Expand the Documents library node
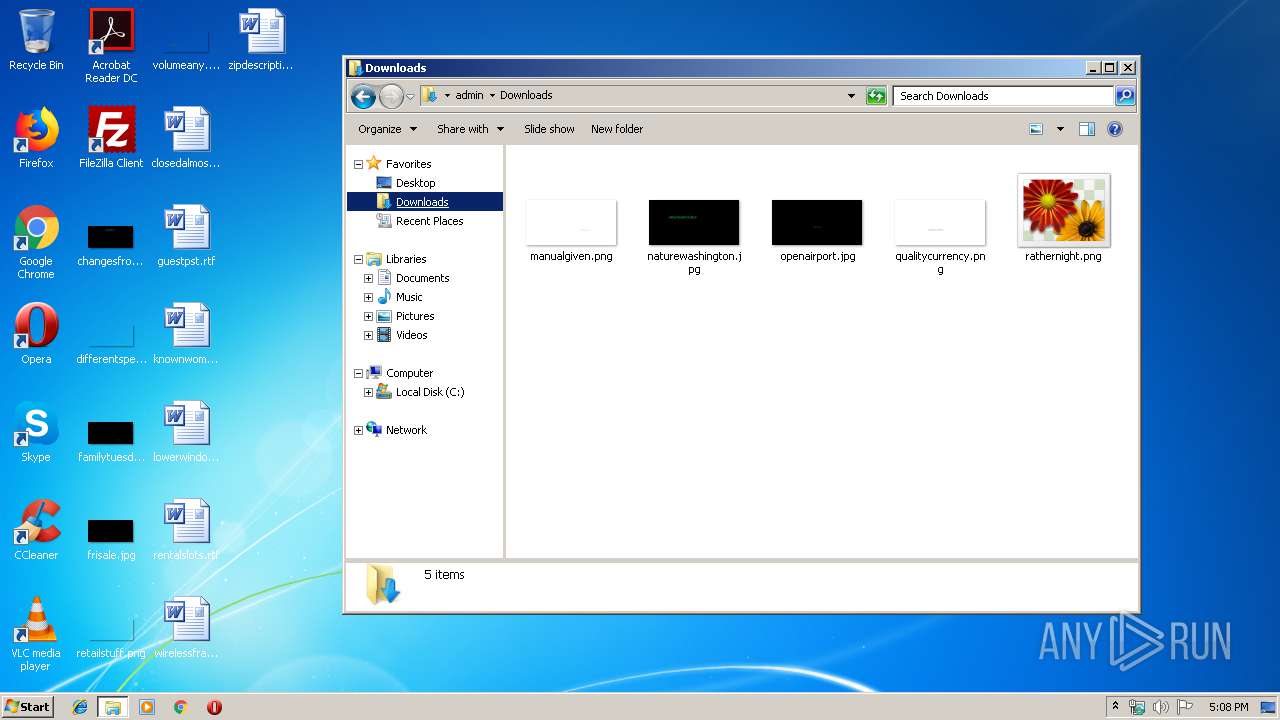This screenshot has width=1280, height=720. [368, 278]
